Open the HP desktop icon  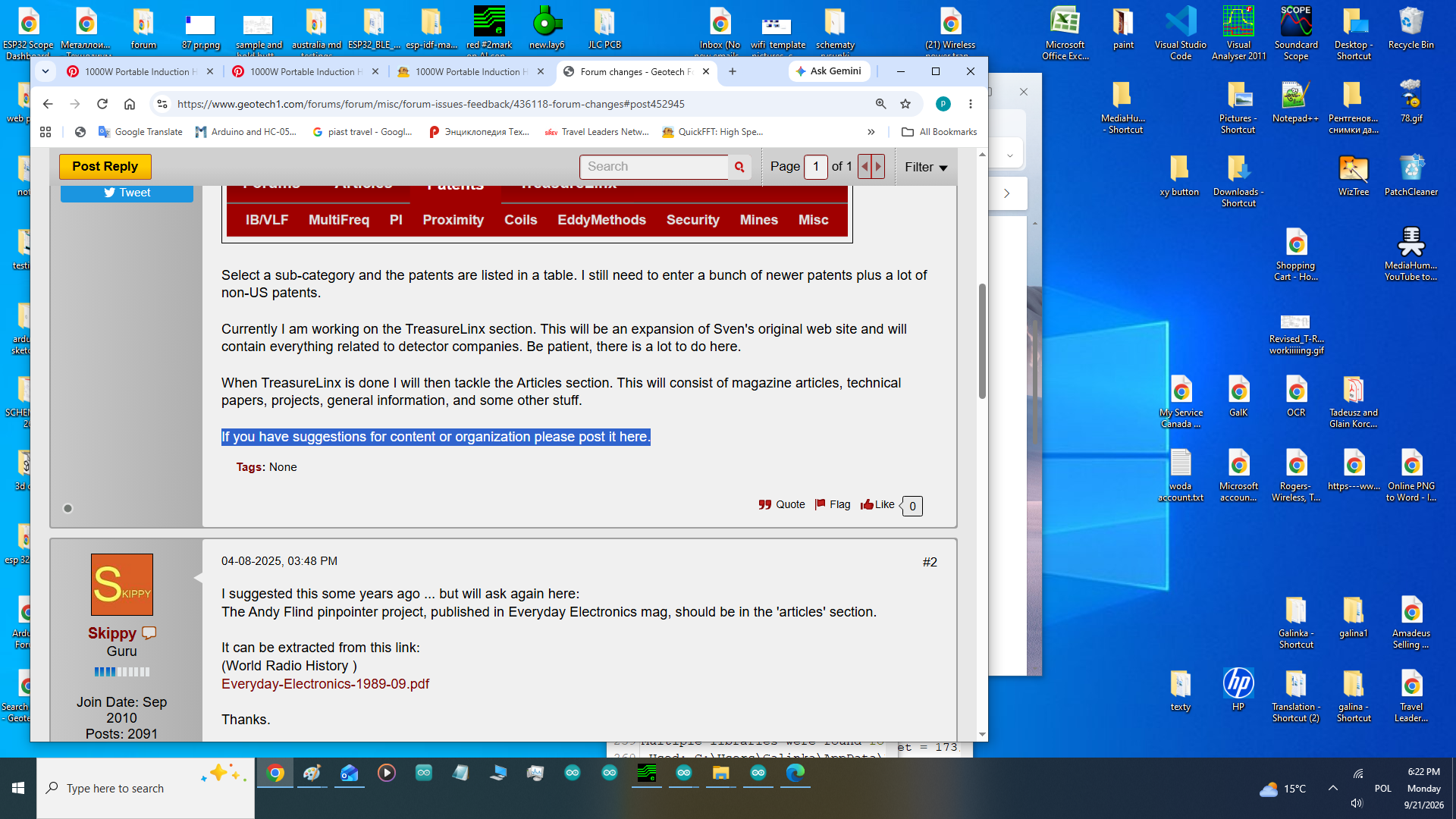click(x=1238, y=689)
